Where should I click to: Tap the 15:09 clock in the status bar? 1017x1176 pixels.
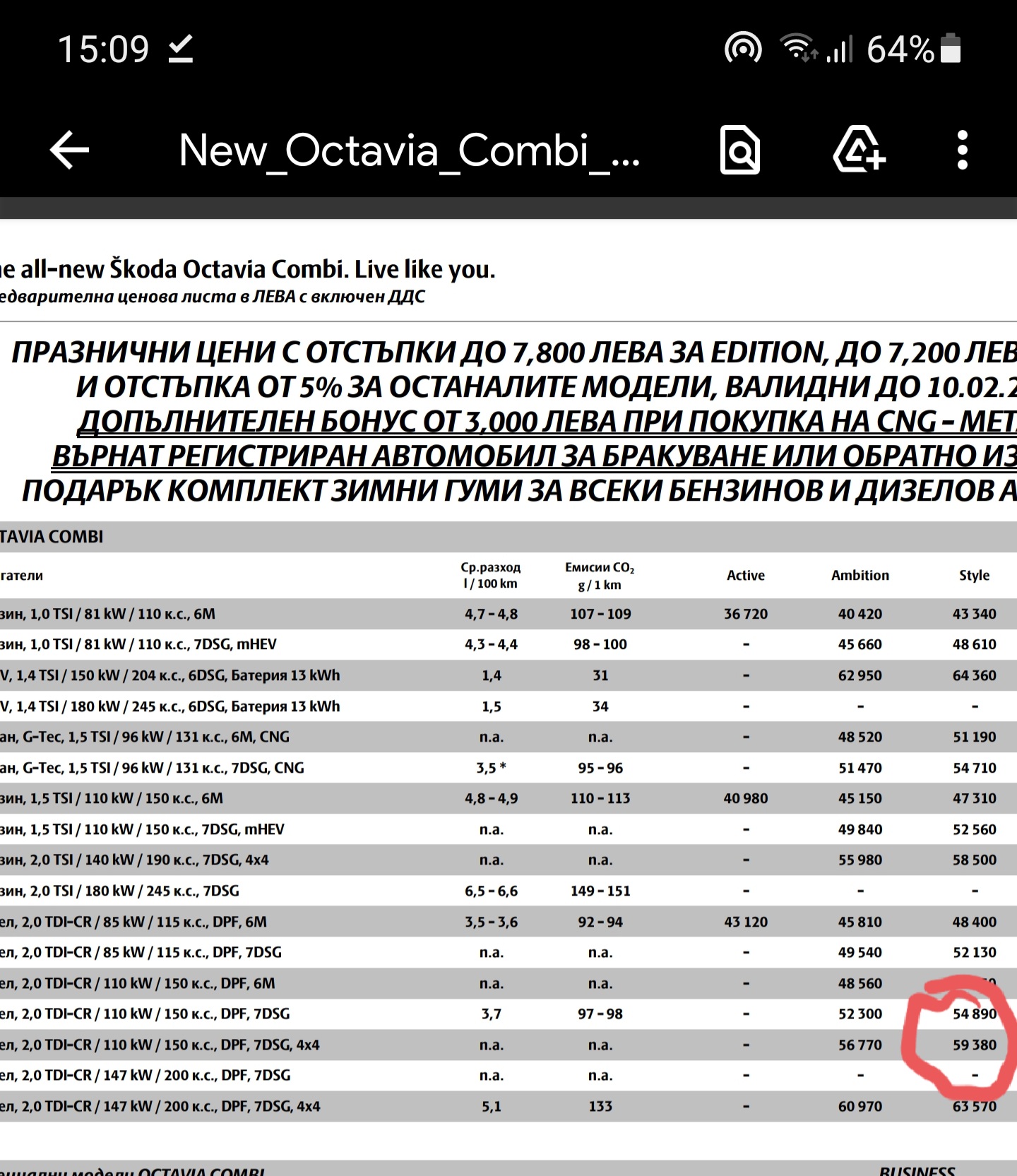tap(103, 49)
